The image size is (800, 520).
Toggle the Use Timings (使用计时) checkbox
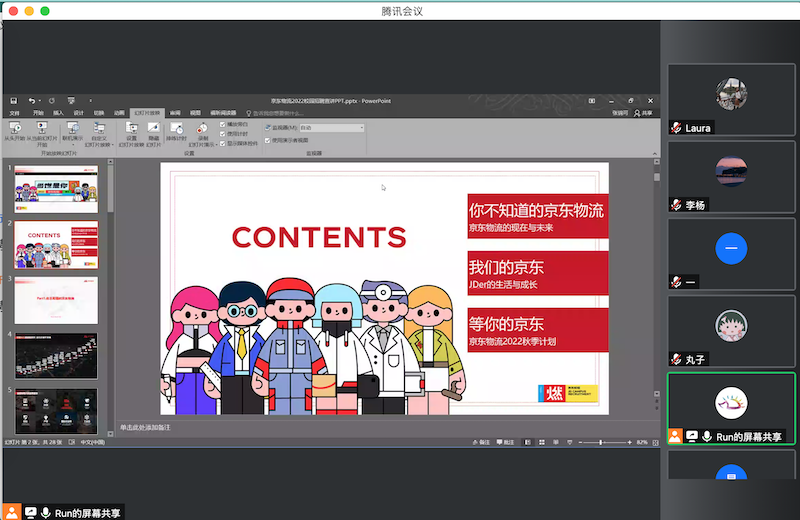[x=222, y=133]
